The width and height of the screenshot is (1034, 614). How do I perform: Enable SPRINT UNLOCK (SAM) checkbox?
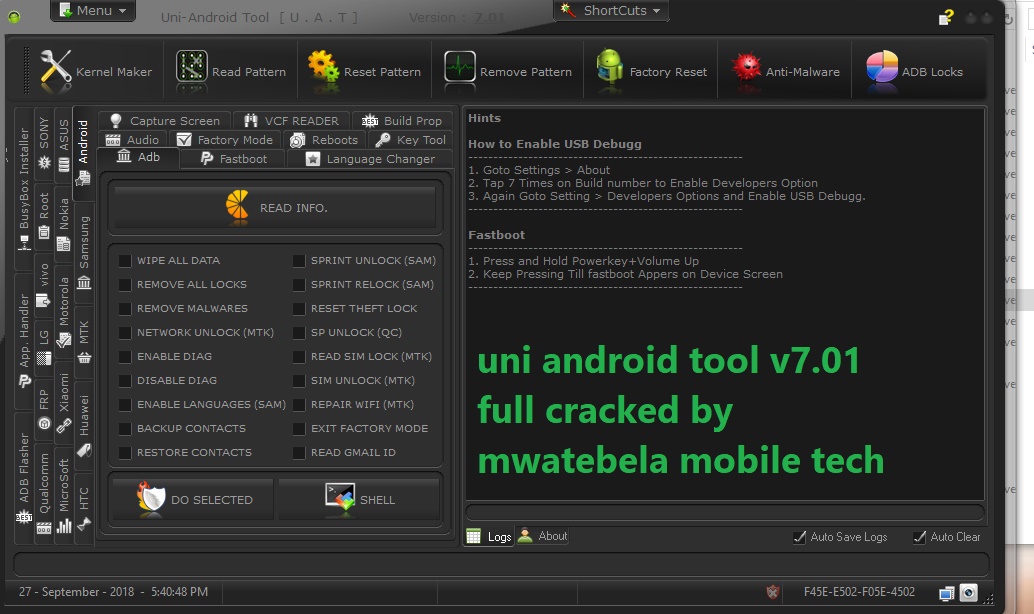click(299, 261)
